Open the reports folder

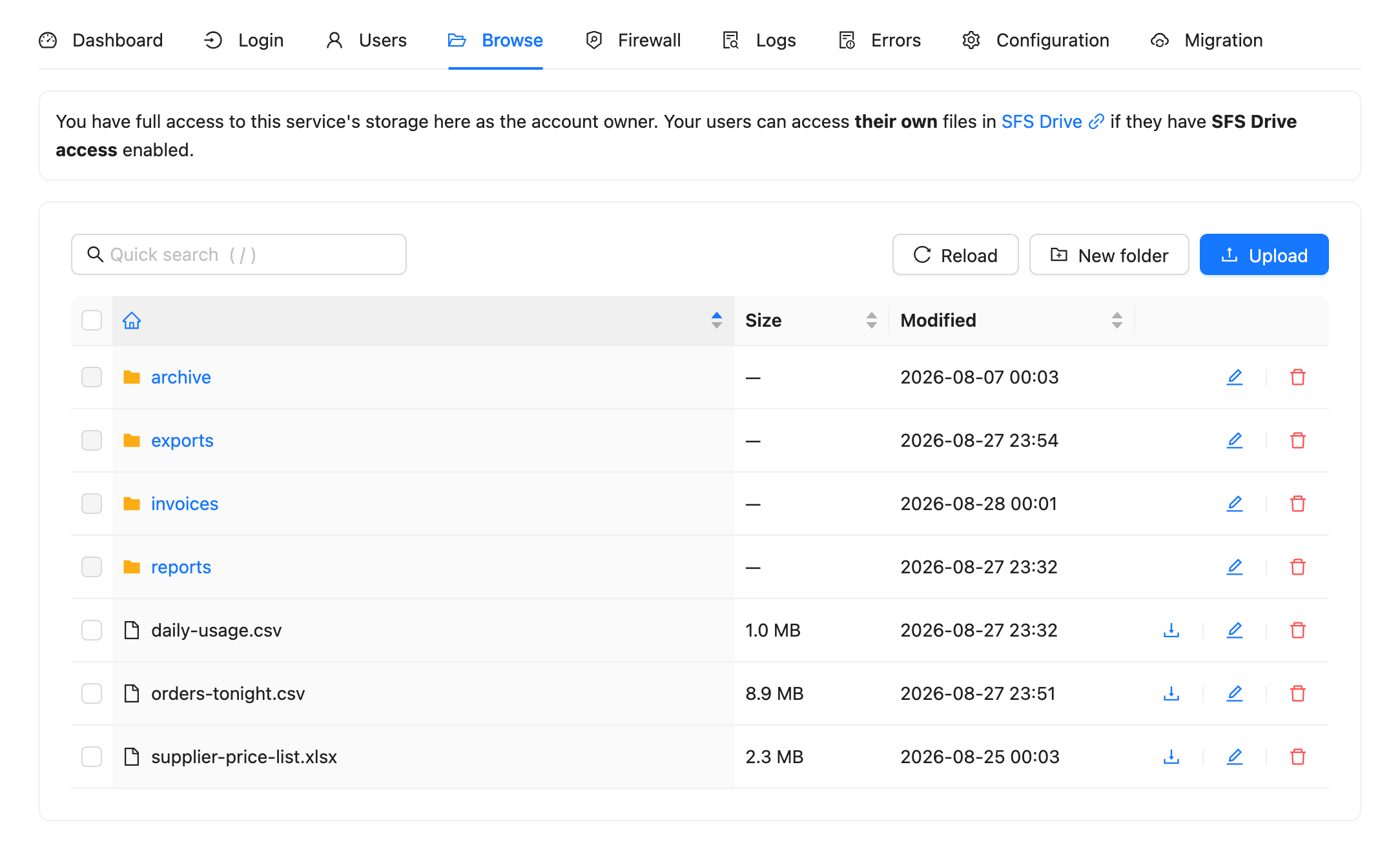pos(181,567)
